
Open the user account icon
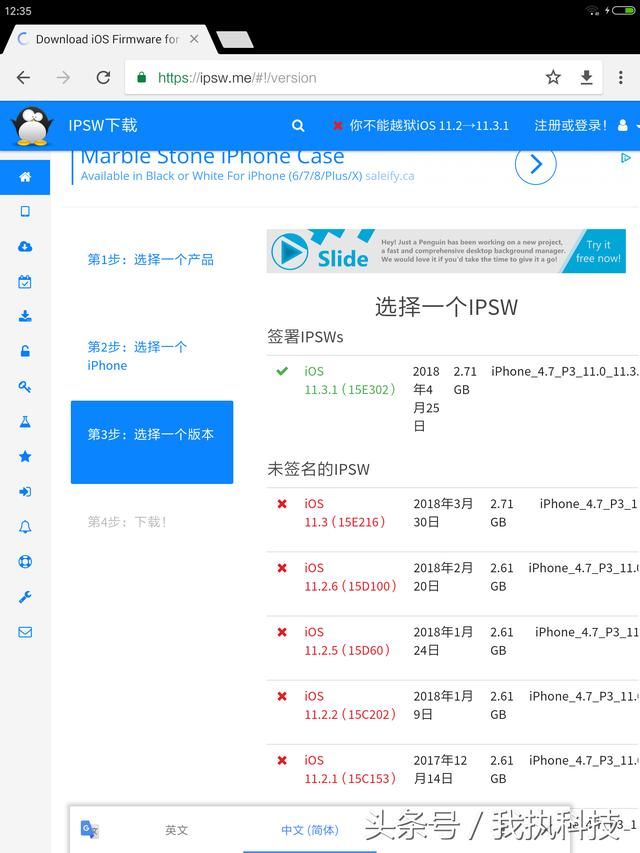click(x=623, y=126)
